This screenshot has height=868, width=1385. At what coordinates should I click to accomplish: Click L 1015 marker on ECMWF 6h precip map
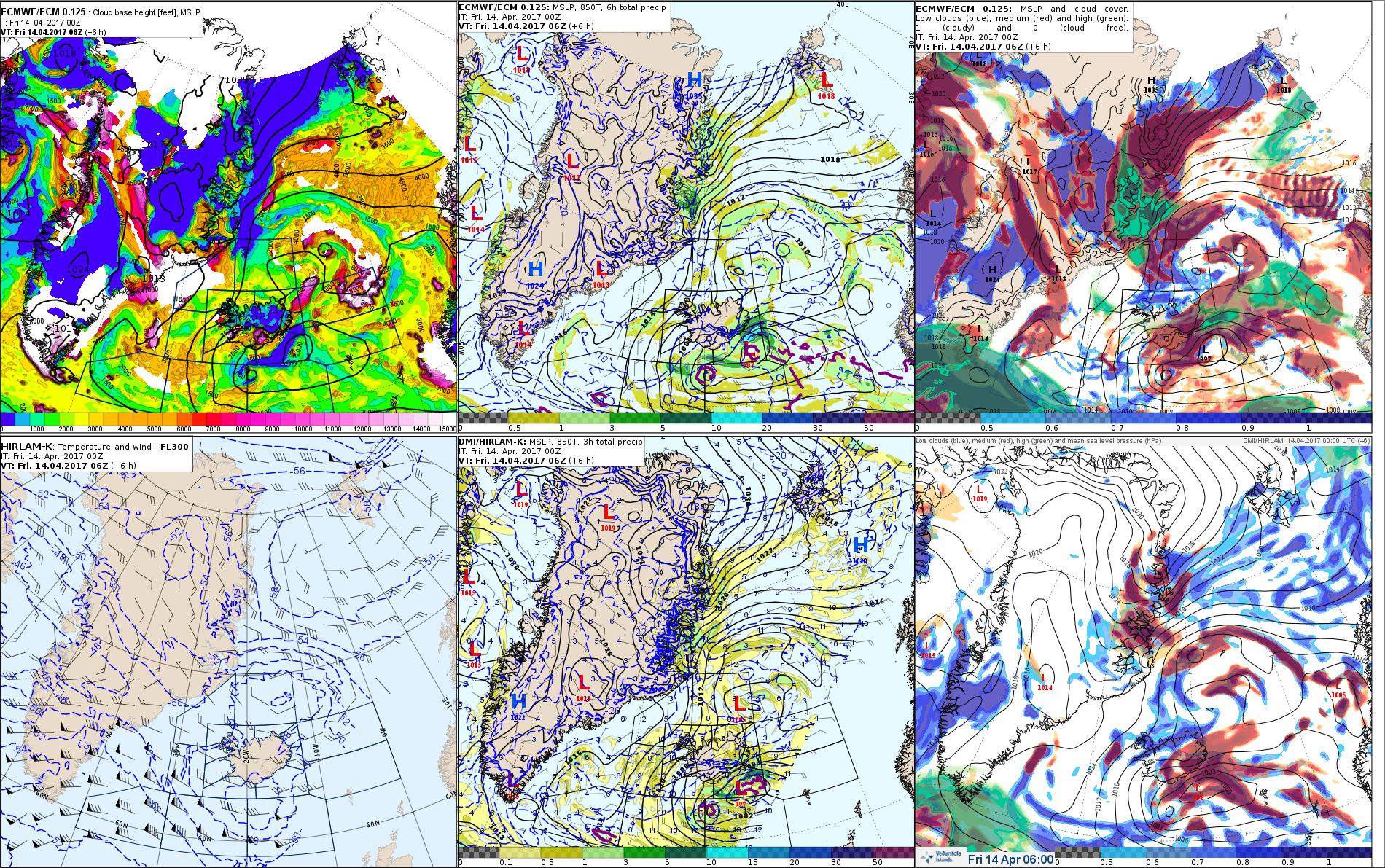pos(469,149)
